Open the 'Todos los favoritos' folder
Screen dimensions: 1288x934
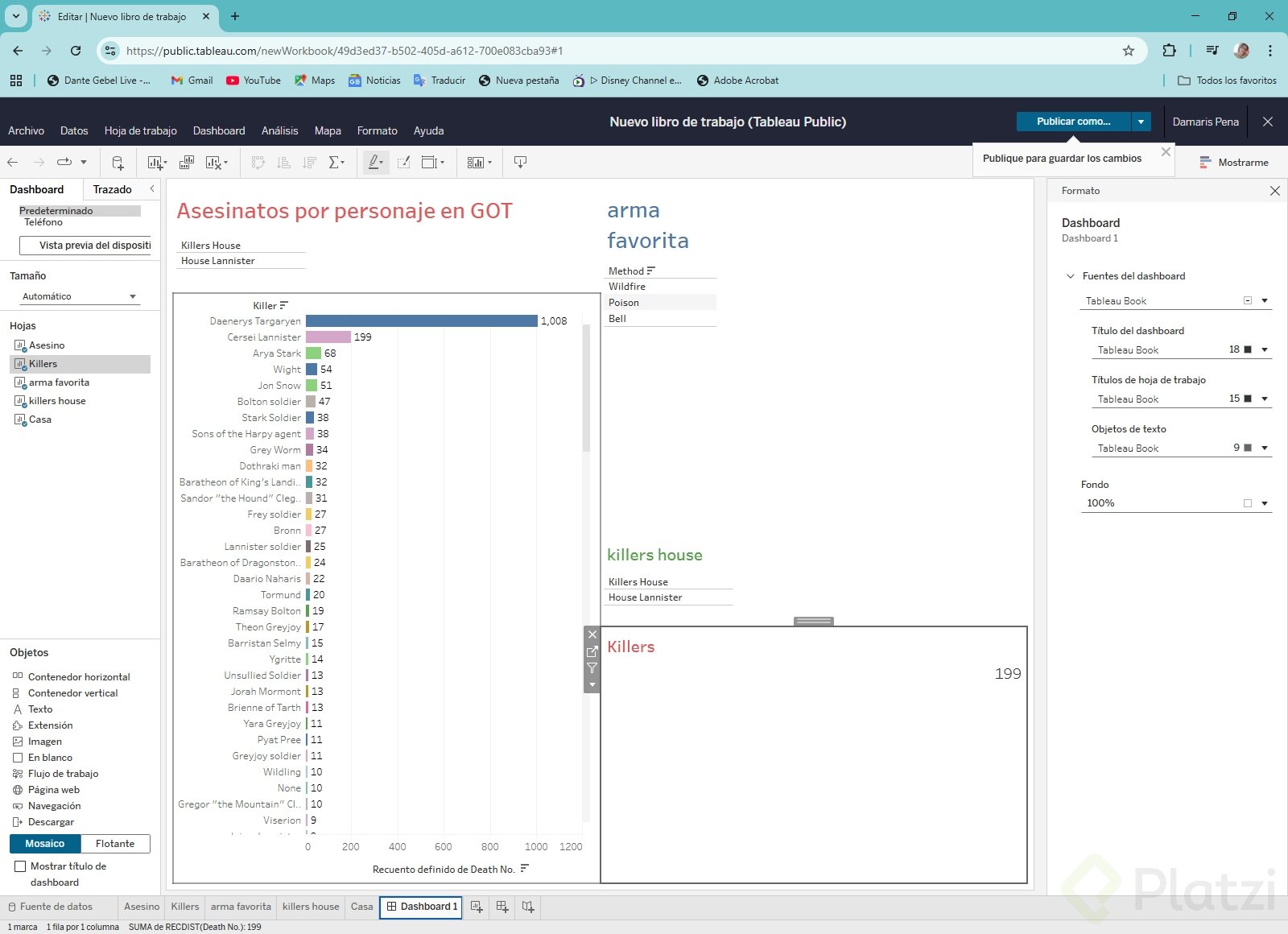(1227, 81)
